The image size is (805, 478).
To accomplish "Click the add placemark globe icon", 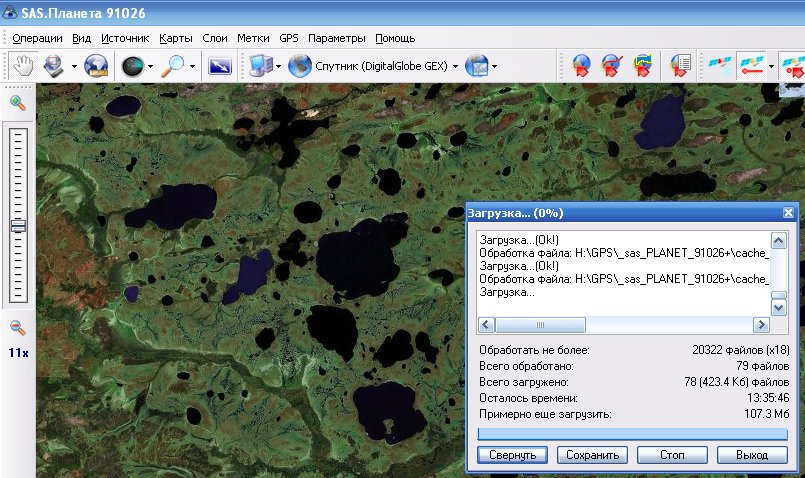I will (x=581, y=67).
